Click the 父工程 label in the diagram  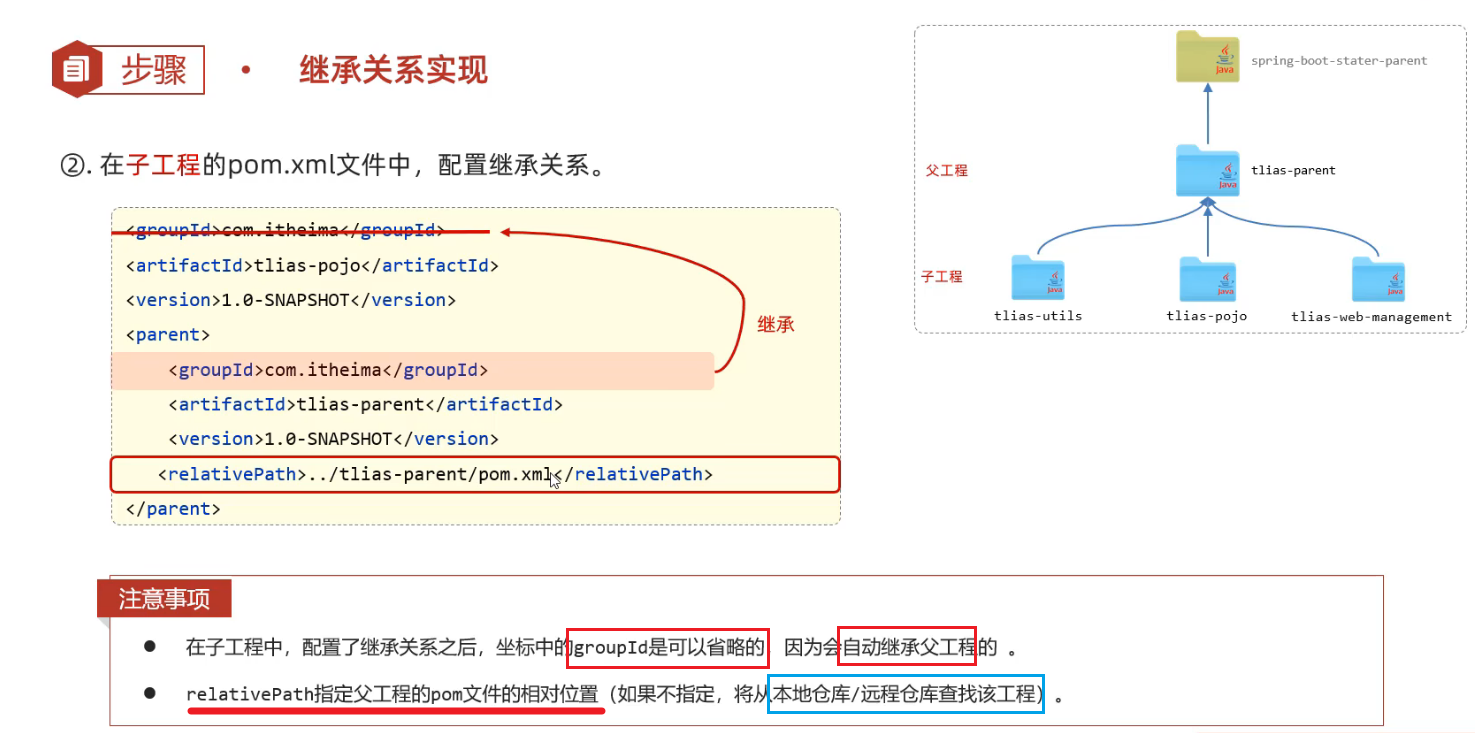point(946,171)
